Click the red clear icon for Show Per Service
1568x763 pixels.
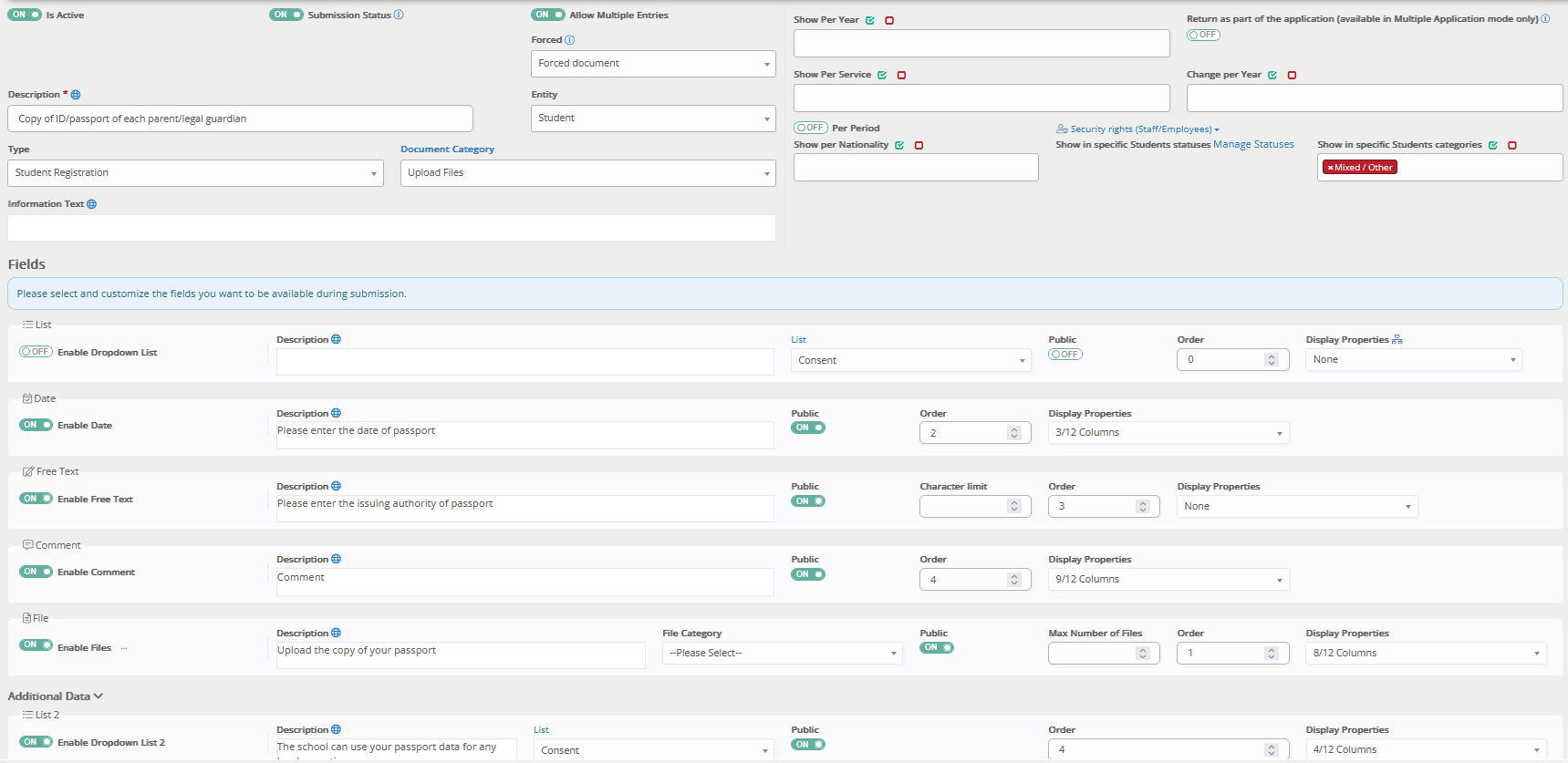[901, 75]
